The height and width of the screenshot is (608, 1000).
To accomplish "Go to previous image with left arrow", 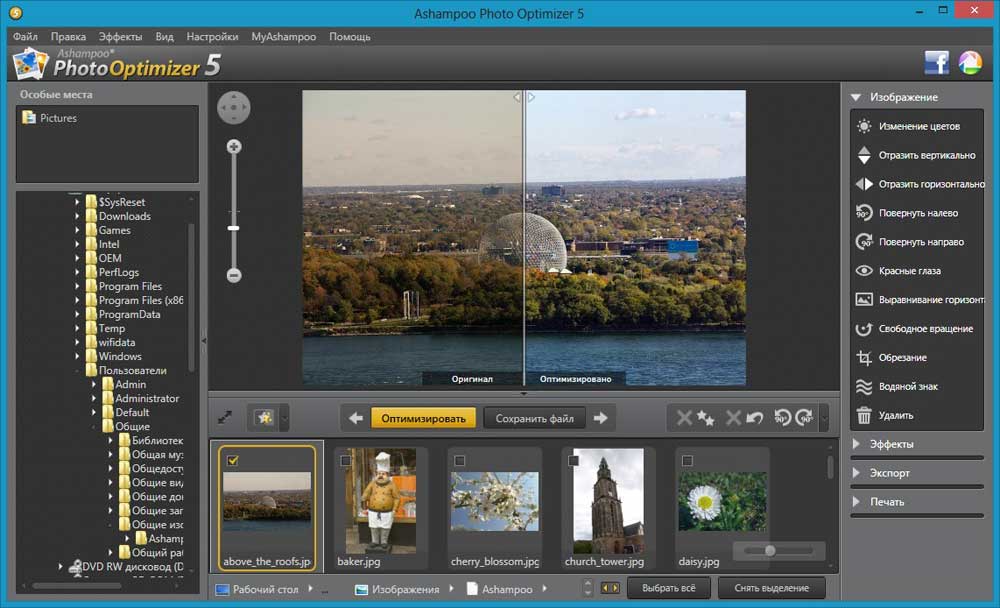I will [355, 419].
